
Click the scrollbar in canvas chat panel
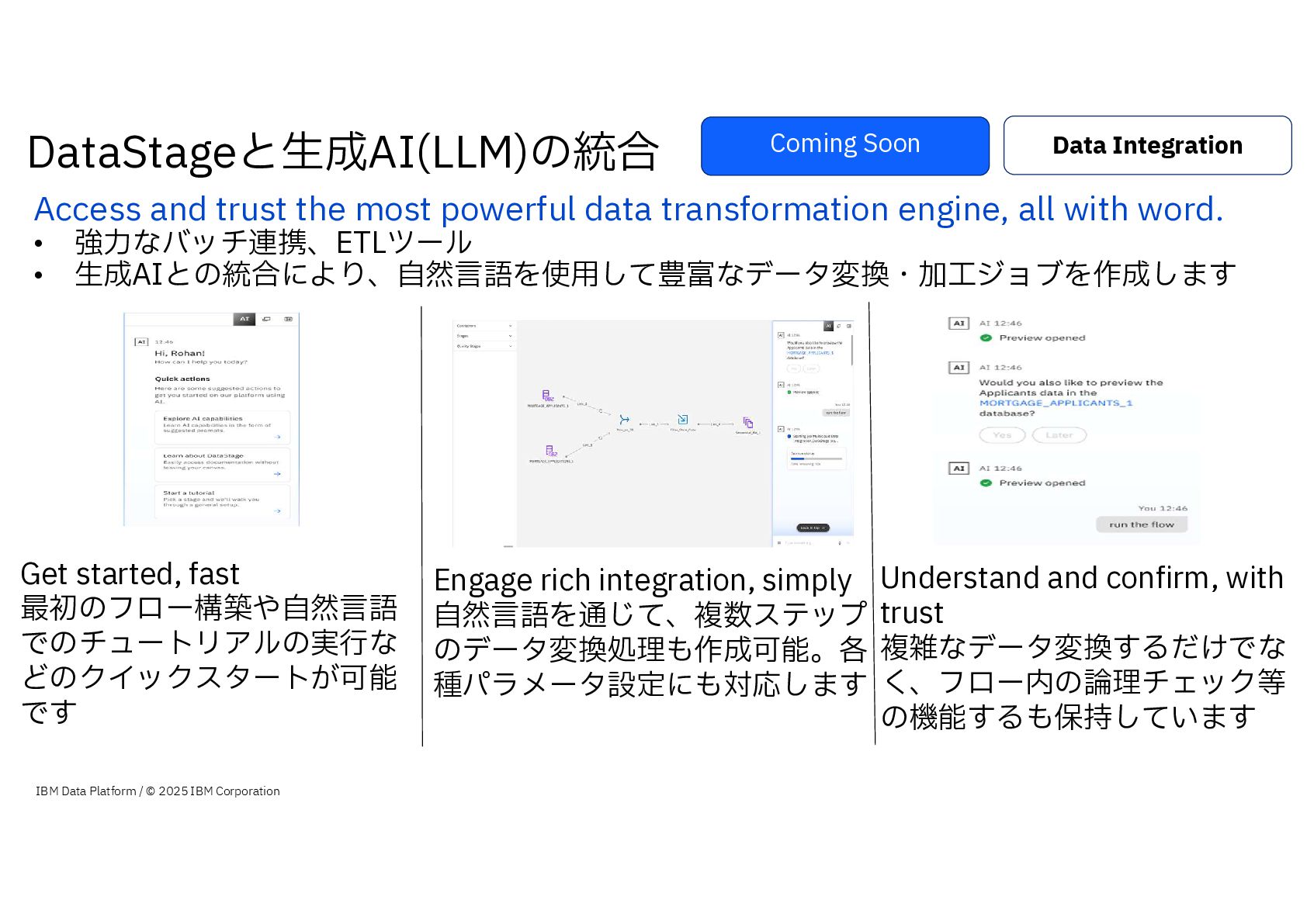pos(852,350)
